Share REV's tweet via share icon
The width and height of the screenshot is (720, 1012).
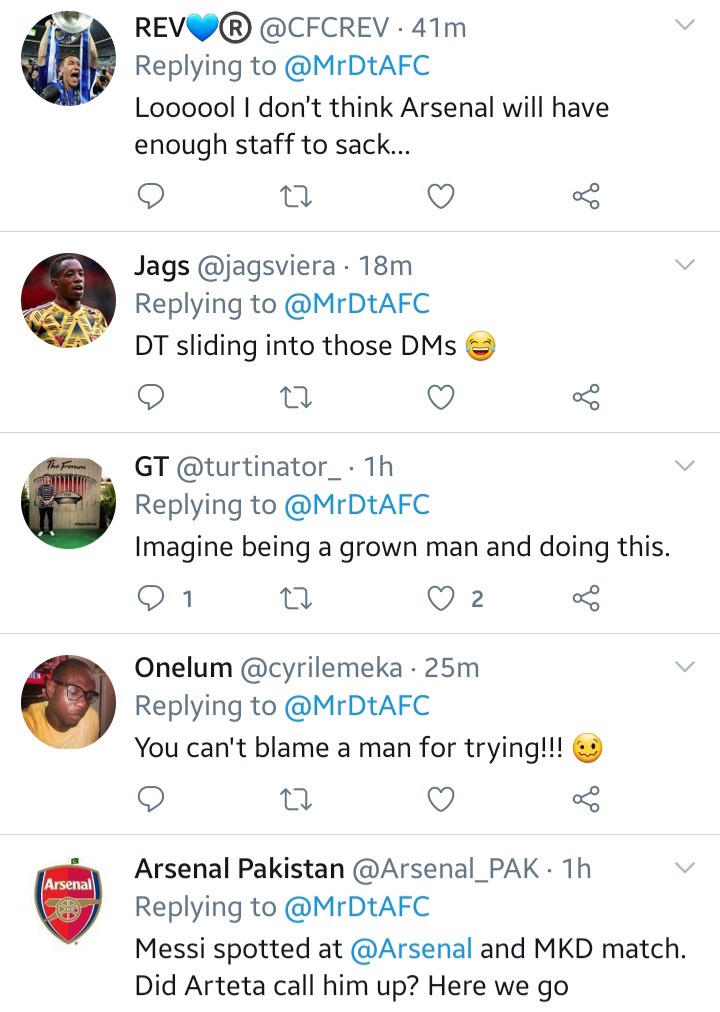[x=585, y=197]
